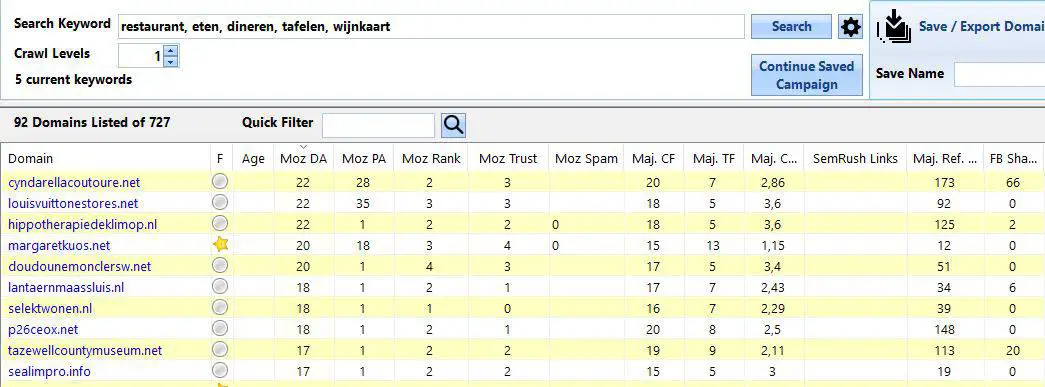
Task: Decrease Crawl Levels with down arrow
Action: pyautogui.click(x=171, y=62)
